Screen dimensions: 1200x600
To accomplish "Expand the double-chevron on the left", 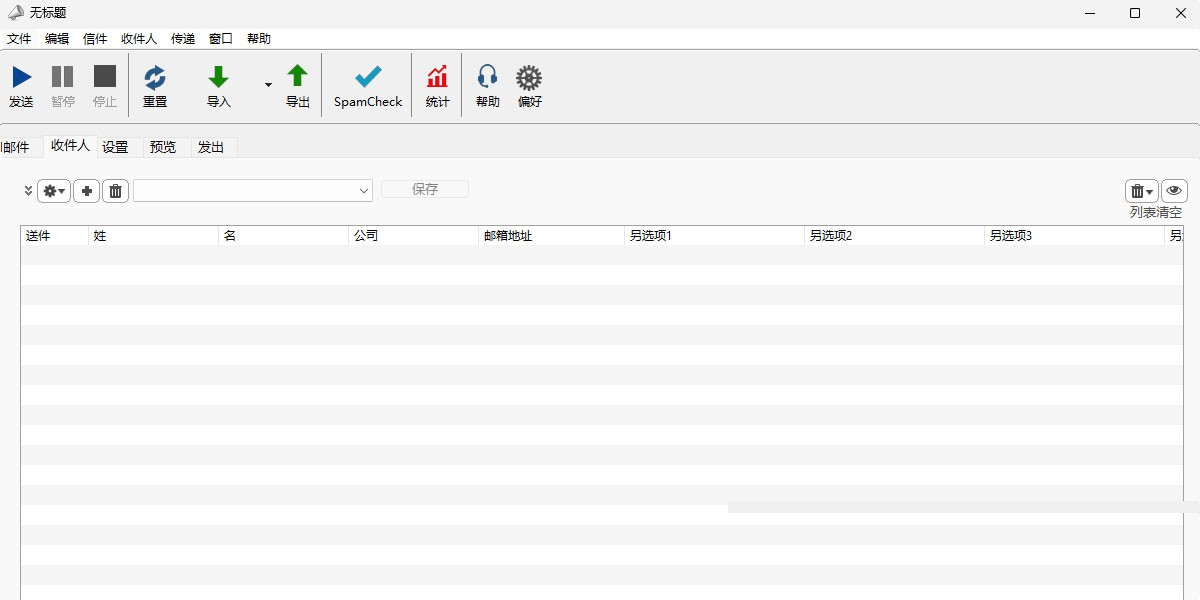I will [28, 191].
